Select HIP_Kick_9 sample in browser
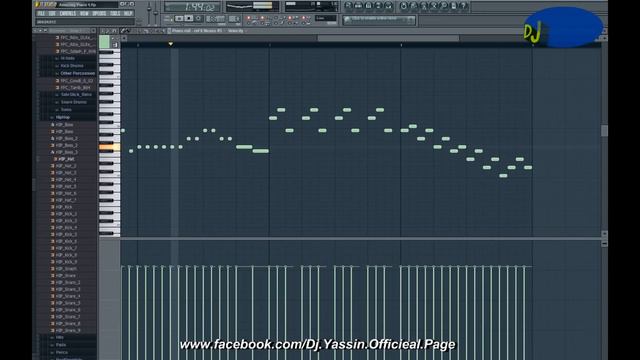 [x=66, y=262]
